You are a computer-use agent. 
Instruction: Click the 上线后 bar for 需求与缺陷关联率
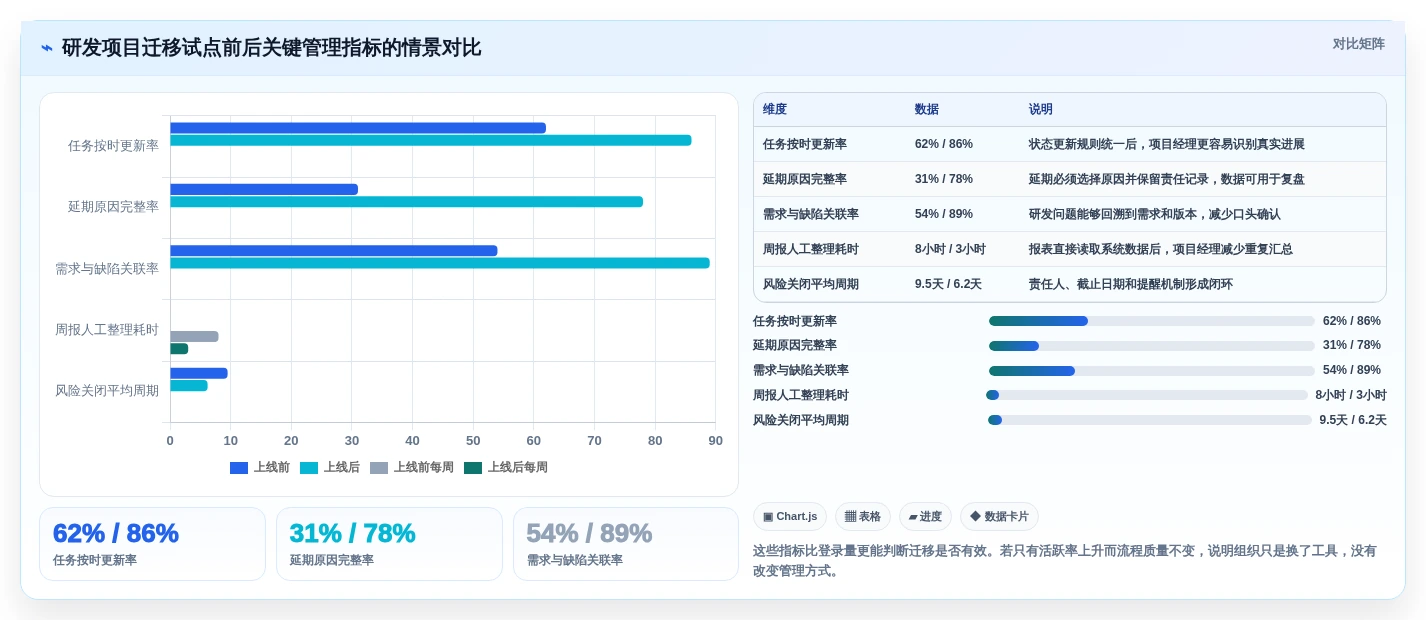(x=440, y=263)
